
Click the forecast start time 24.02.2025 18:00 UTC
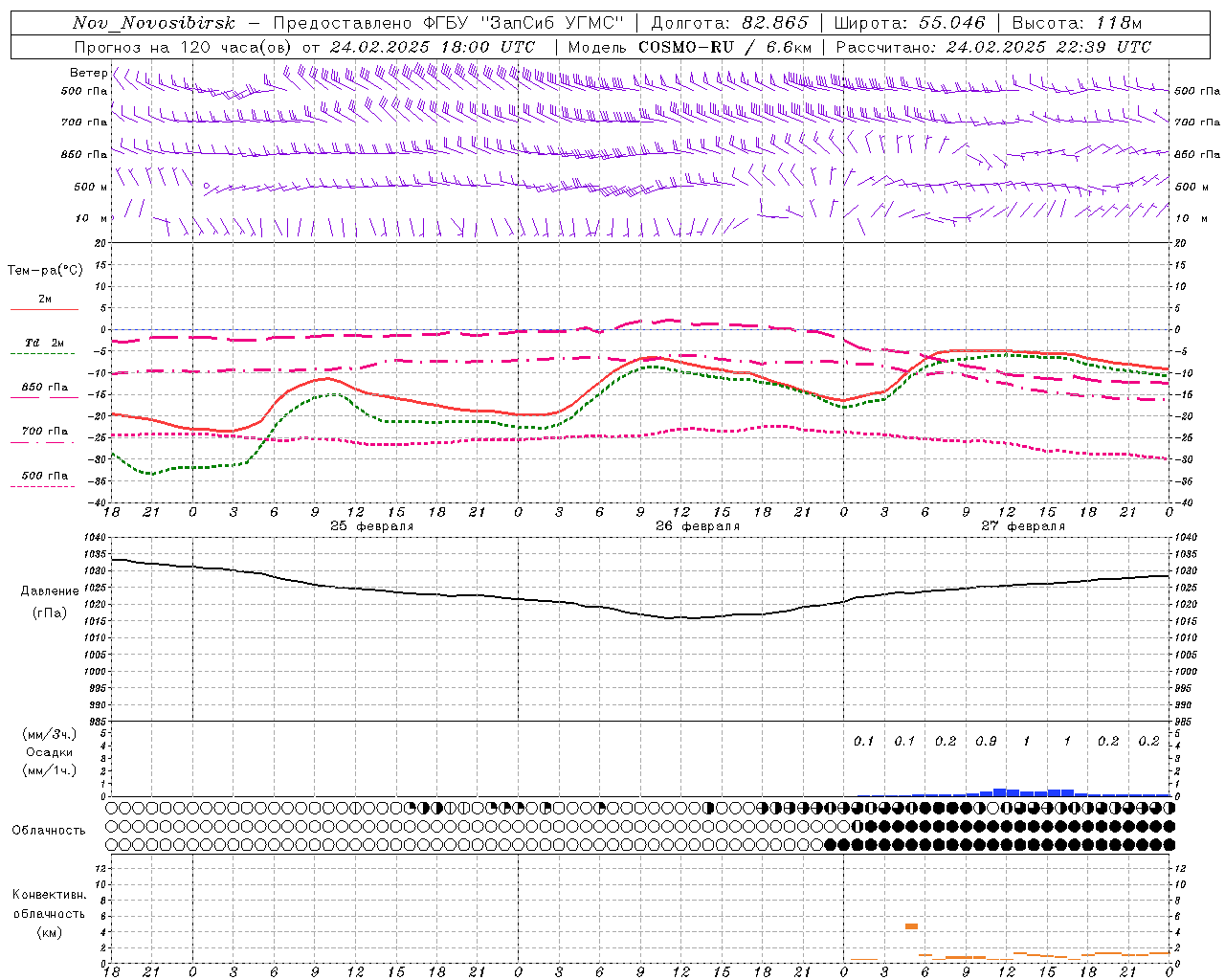433,47
